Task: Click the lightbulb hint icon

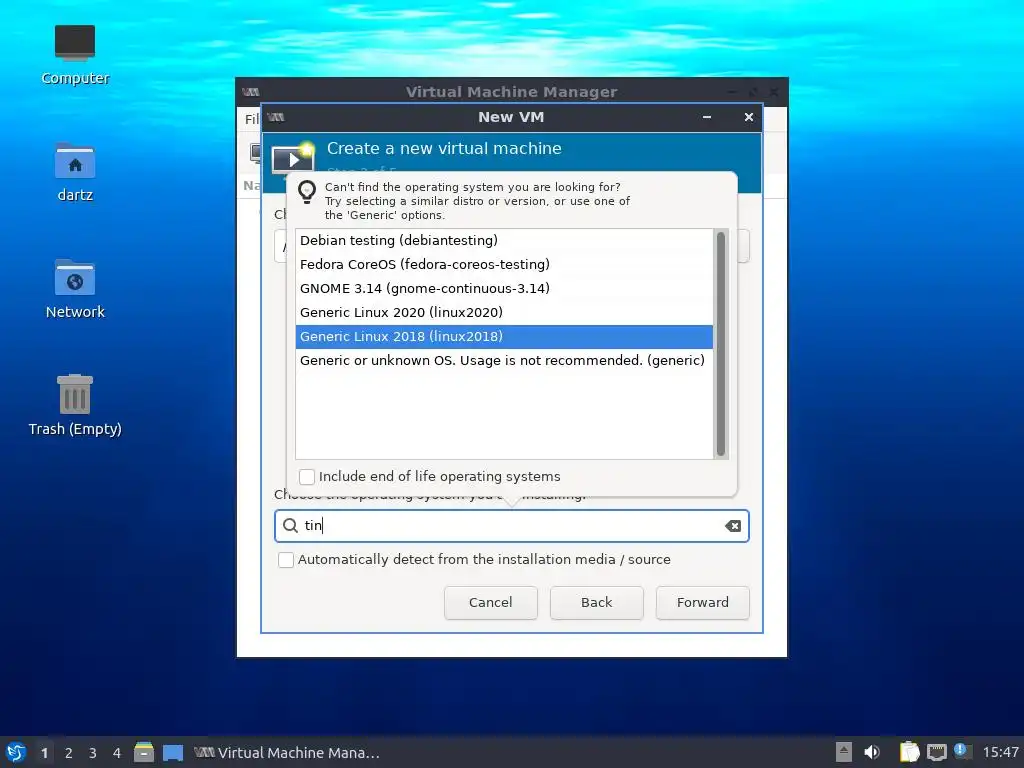Action: pos(307,193)
